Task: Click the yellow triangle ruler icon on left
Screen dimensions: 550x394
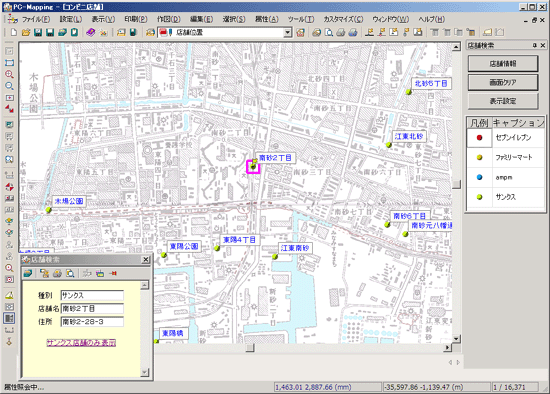Action: (9, 295)
